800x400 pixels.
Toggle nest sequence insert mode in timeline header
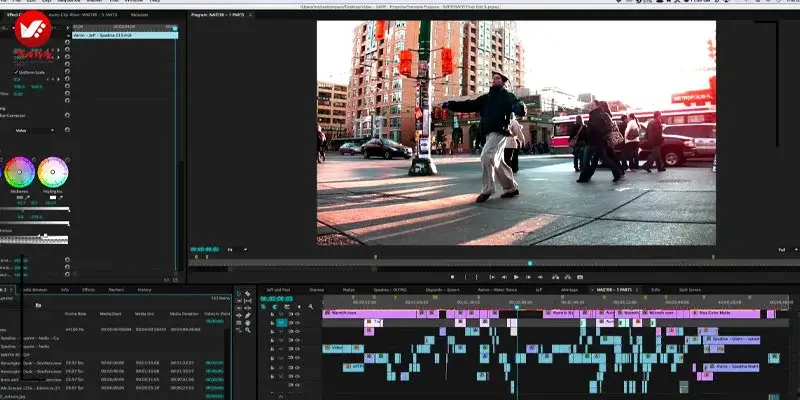pyautogui.click(x=263, y=307)
